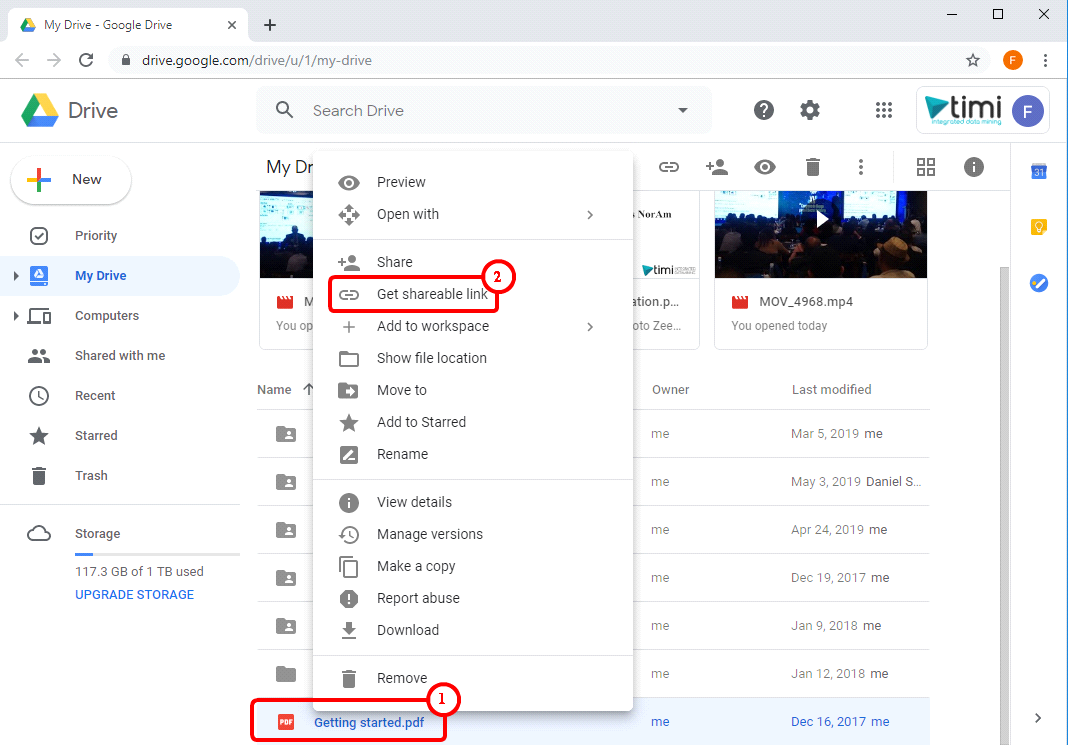The width and height of the screenshot is (1068, 745).
Task: Choose Get shareable link menu entry
Action: click(x=473, y=294)
